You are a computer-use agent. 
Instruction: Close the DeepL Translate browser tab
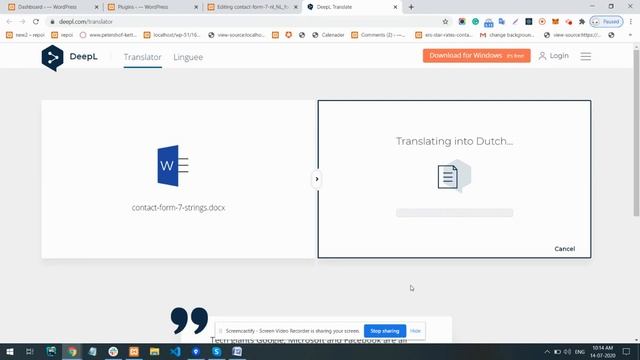(395, 7)
